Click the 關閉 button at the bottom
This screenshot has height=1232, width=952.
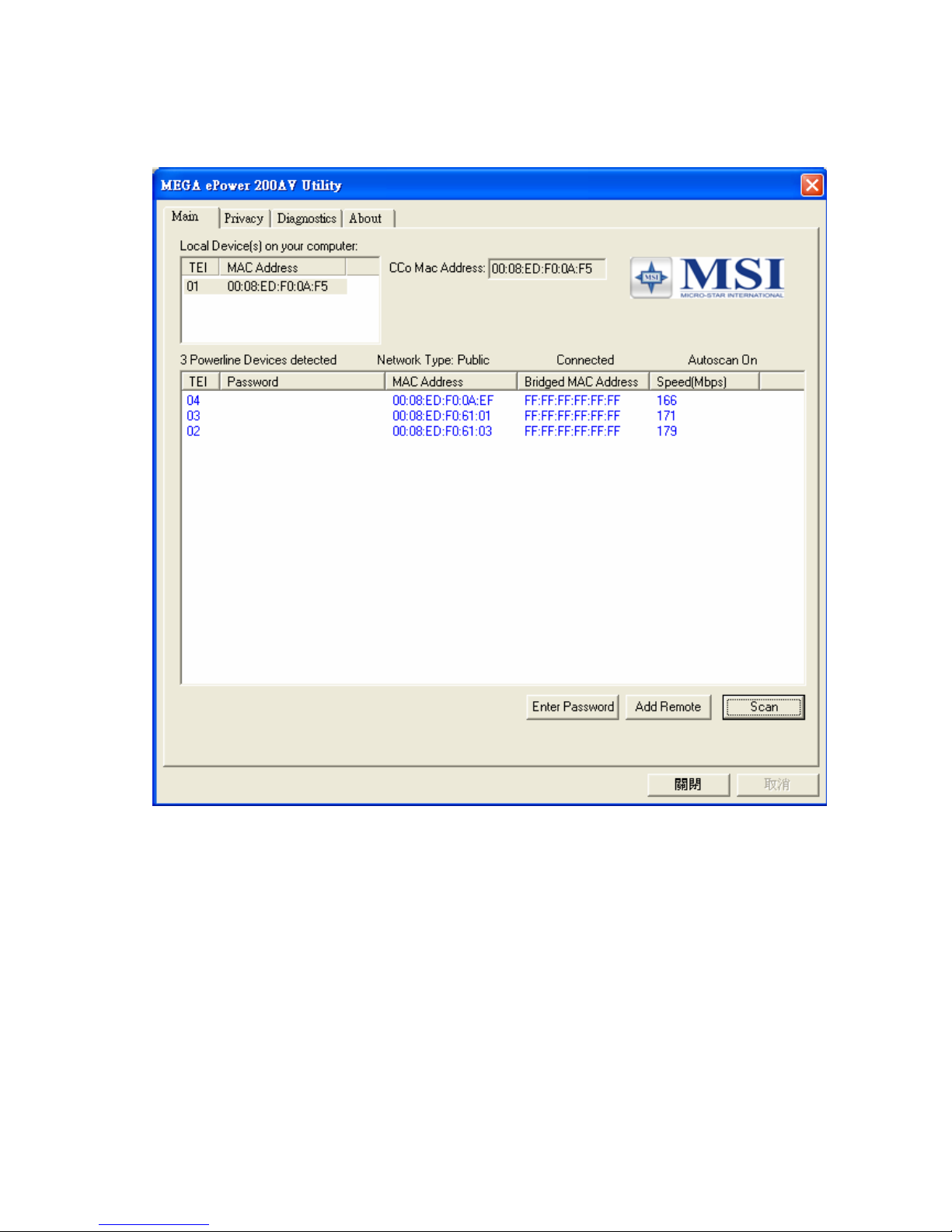(x=689, y=784)
